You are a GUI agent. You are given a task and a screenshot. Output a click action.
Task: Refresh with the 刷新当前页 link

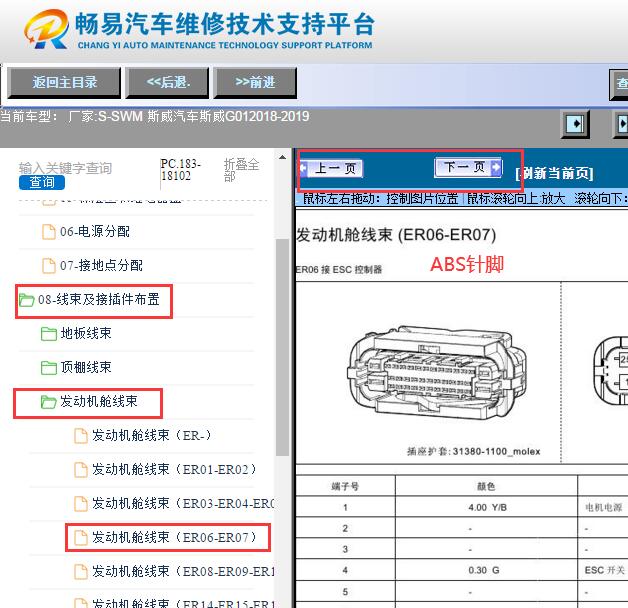[555, 173]
